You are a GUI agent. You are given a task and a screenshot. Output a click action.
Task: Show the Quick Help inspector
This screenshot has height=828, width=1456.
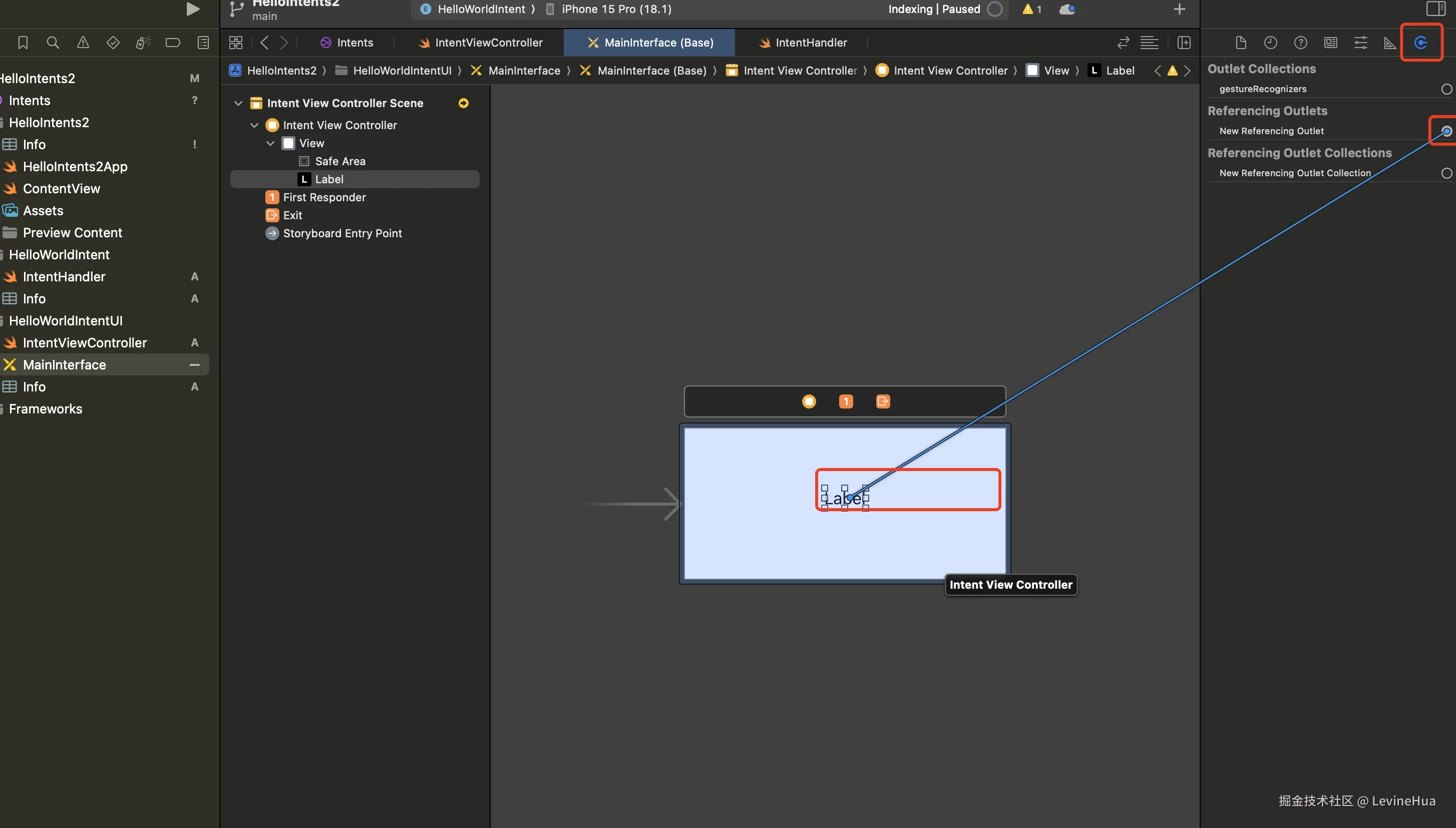[x=1300, y=43]
